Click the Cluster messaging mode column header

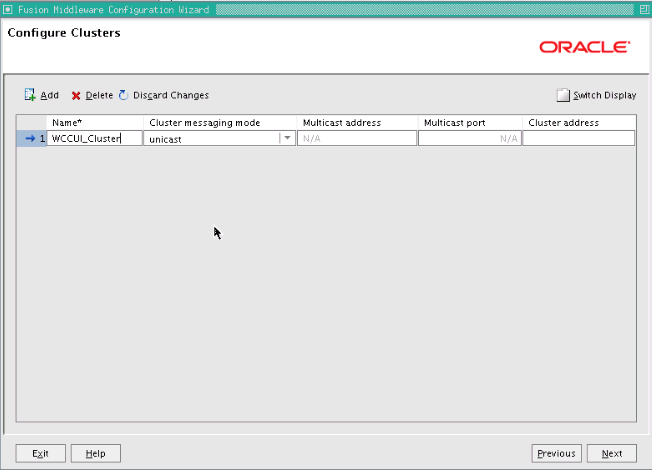(205, 123)
